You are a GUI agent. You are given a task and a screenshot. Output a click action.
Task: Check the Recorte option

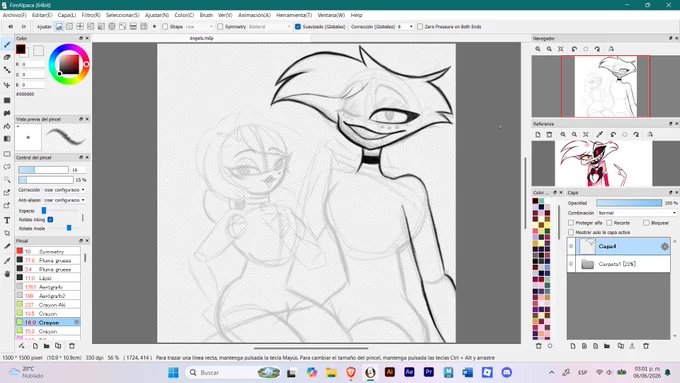[609, 223]
